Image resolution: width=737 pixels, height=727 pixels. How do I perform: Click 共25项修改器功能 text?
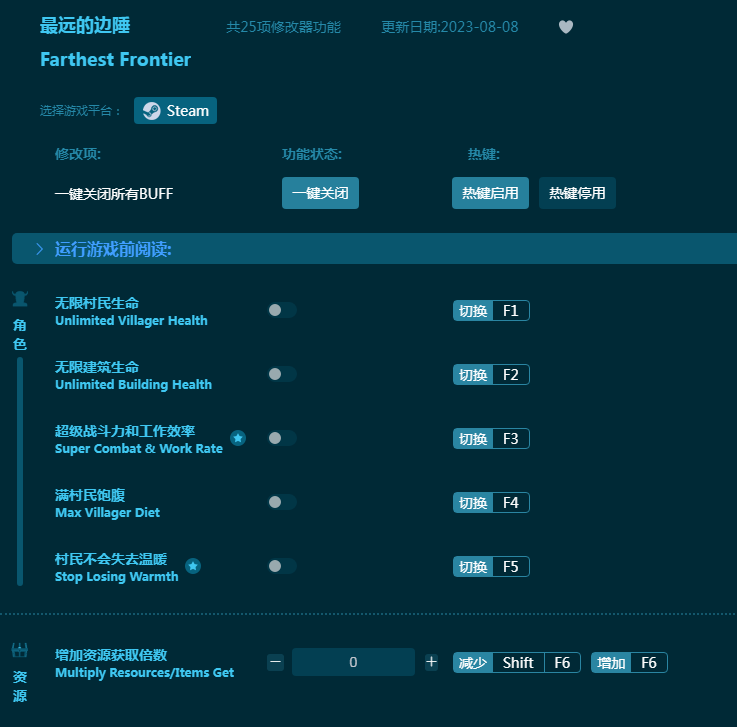point(283,27)
